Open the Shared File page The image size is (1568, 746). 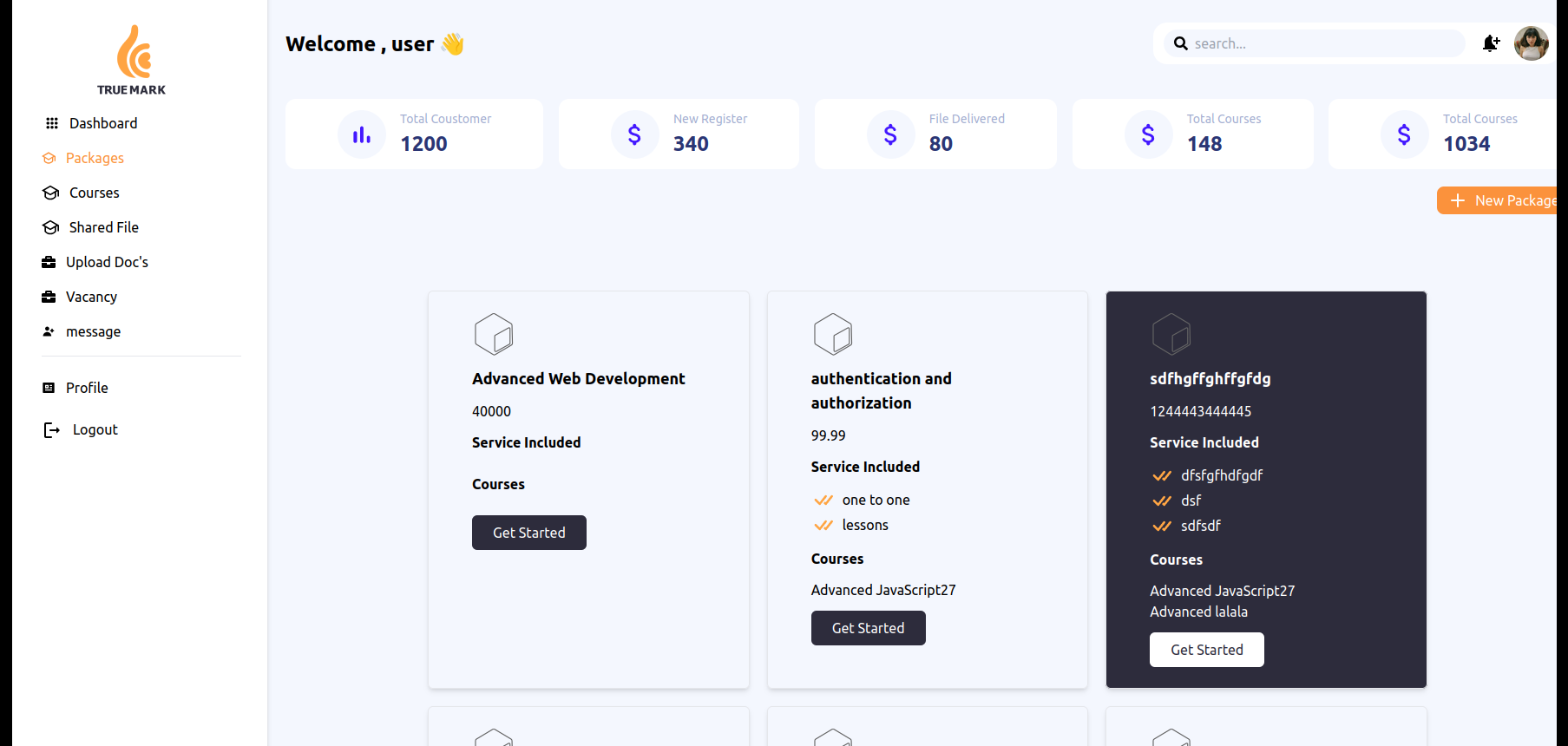[103, 227]
